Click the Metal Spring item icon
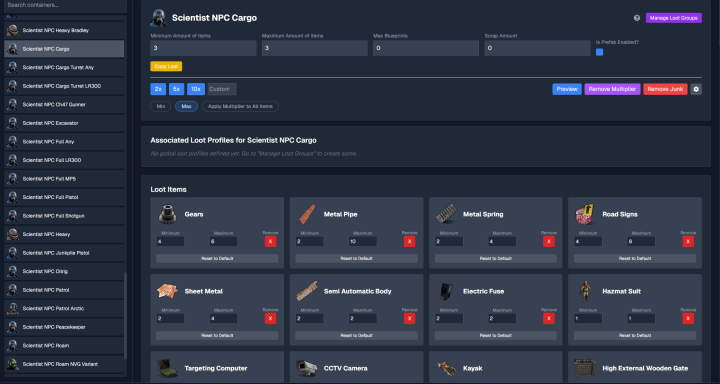Image resolution: width=720 pixels, height=384 pixels. click(446, 214)
